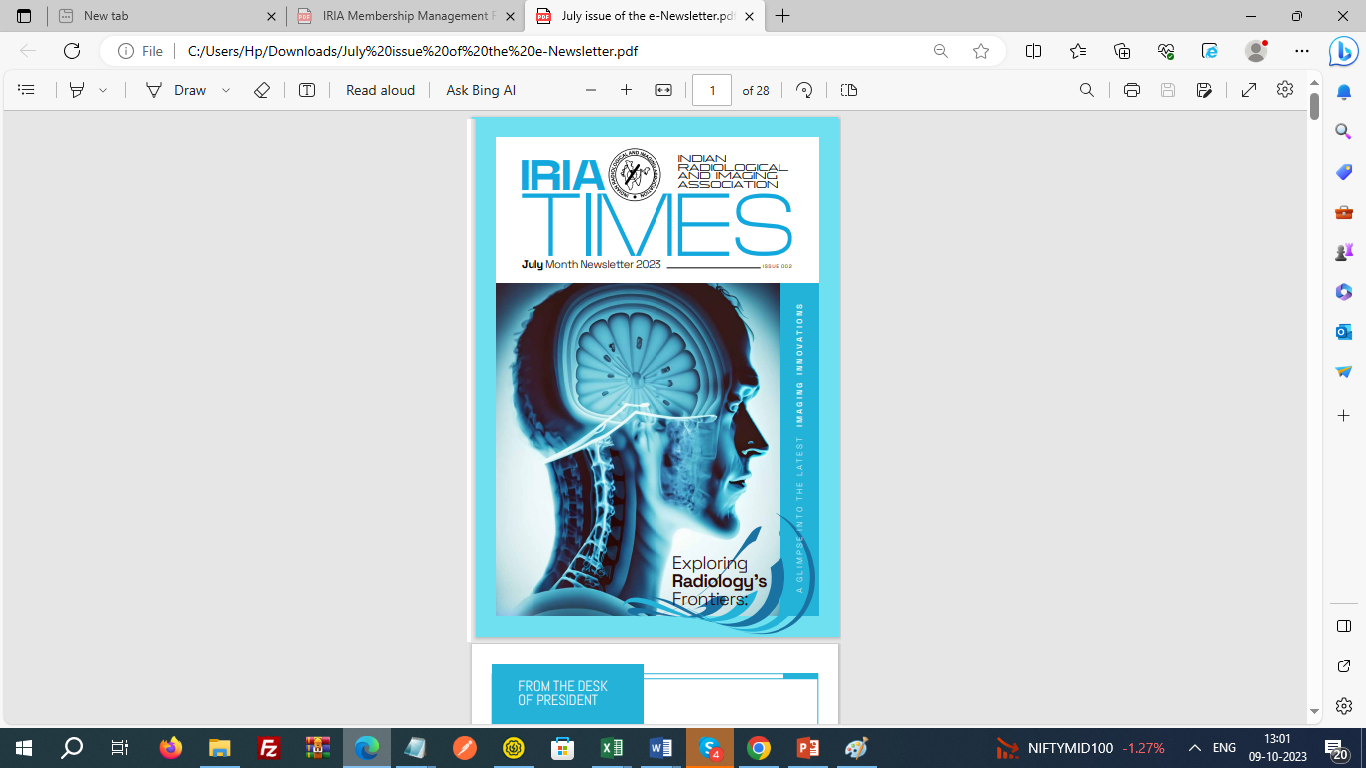This screenshot has width=1366, height=768.
Task: Select the Highlight tool
Action: [x=77, y=90]
